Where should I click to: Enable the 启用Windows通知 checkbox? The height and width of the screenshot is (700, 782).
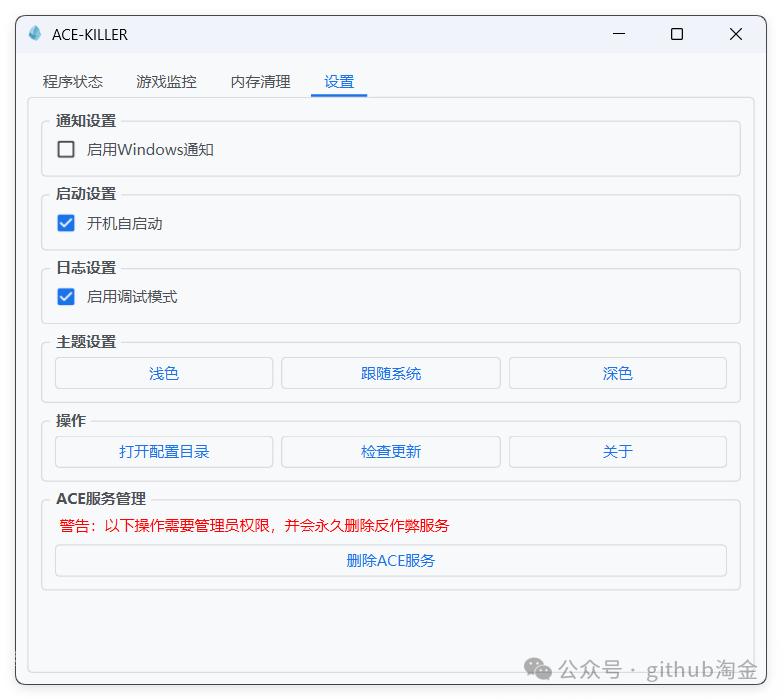tap(66, 149)
